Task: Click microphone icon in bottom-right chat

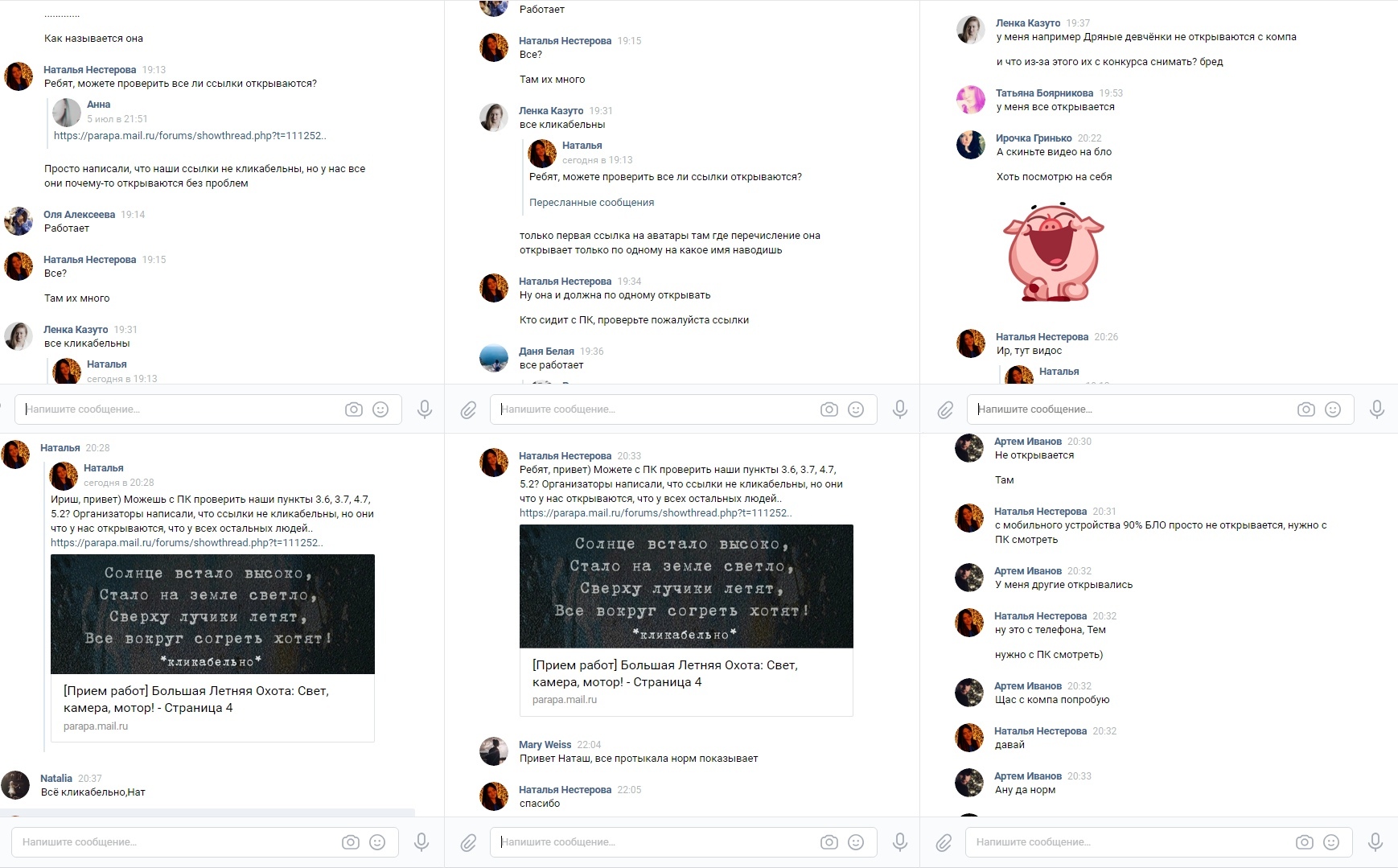Action: [1375, 842]
